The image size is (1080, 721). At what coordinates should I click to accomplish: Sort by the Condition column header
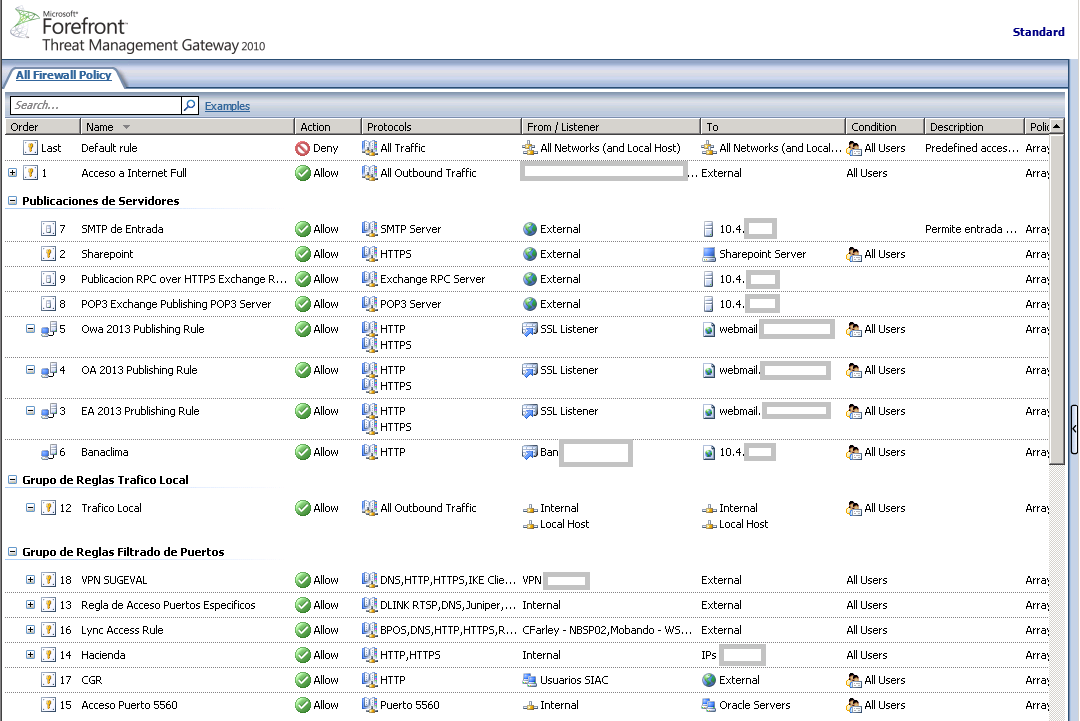pyautogui.click(x=884, y=127)
